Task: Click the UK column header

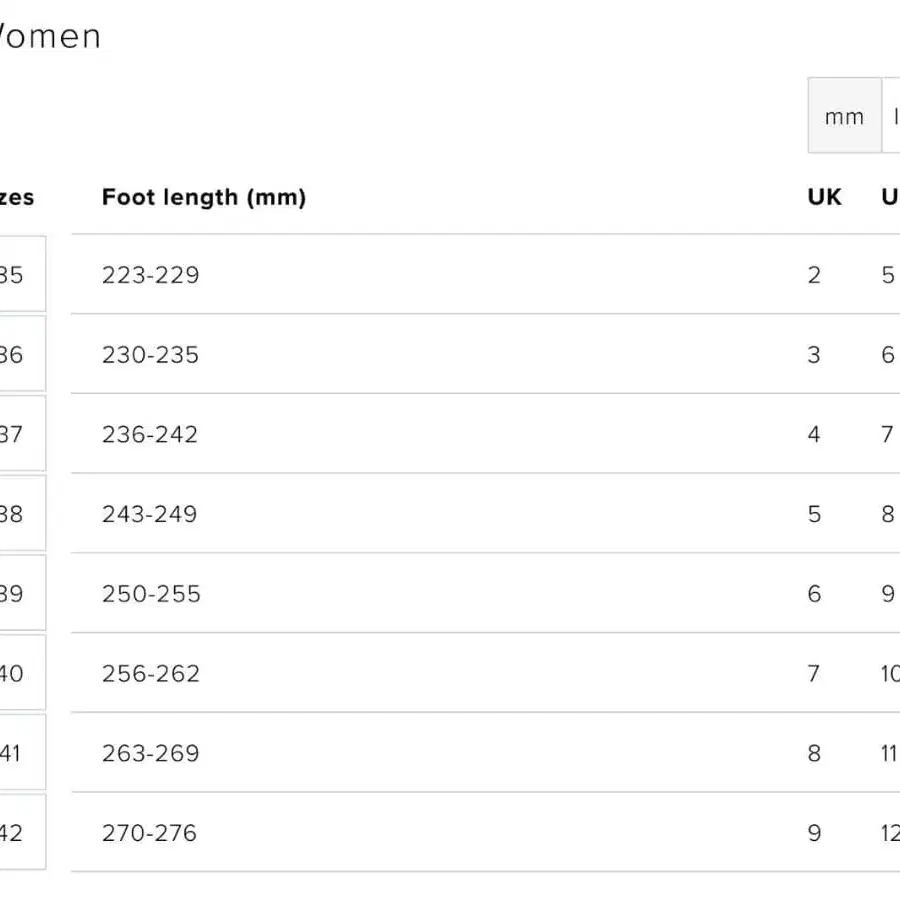Action: pyautogui.click(x=824, y=197)
